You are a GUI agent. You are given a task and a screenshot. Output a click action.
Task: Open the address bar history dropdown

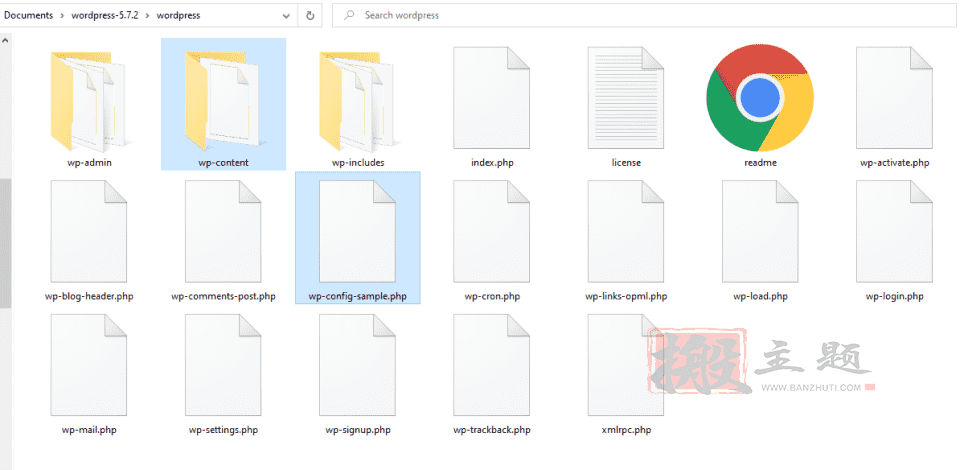pyautogui.click(x=287, y=16)
